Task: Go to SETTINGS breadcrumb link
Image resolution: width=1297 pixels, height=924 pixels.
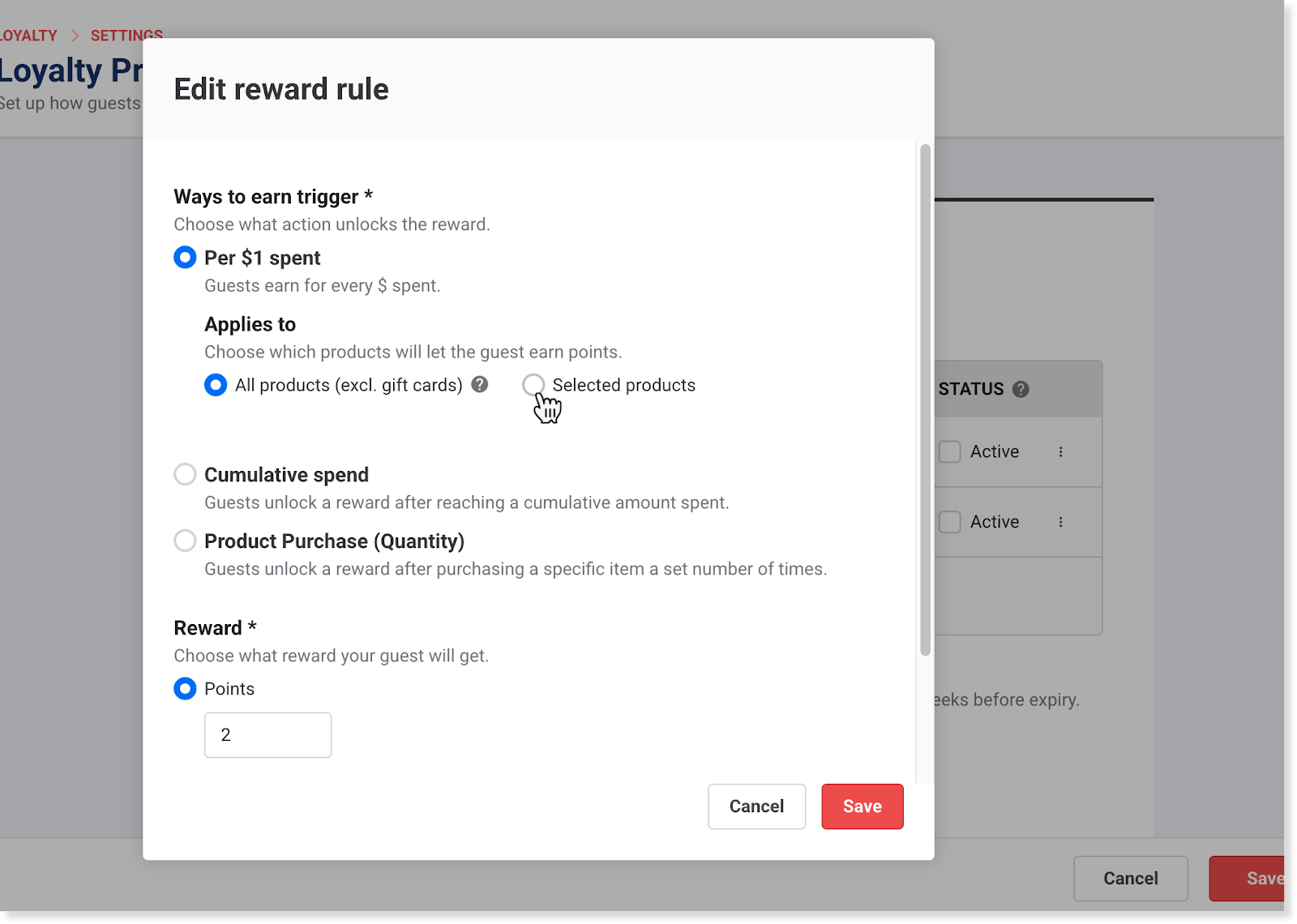Action: coord(126,36)
